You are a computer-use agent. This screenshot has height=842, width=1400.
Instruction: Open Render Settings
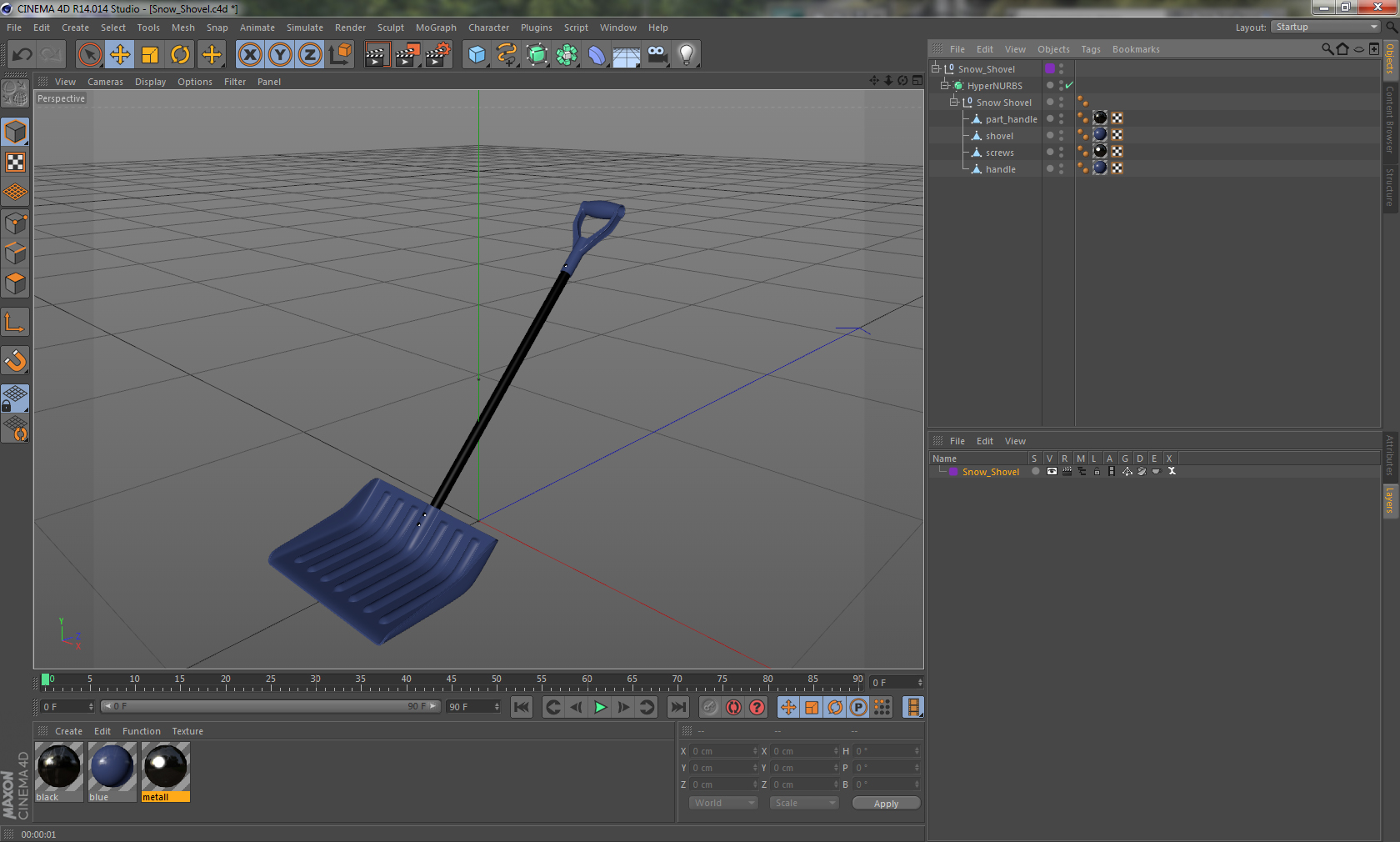(438, 55)
